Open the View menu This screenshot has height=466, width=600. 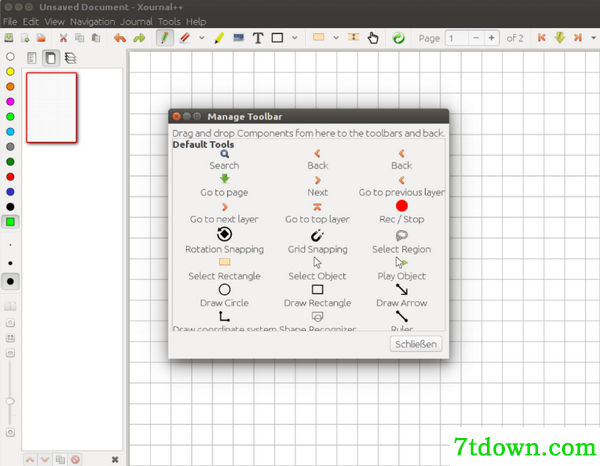pyautogui.click(x=54, y=22)
